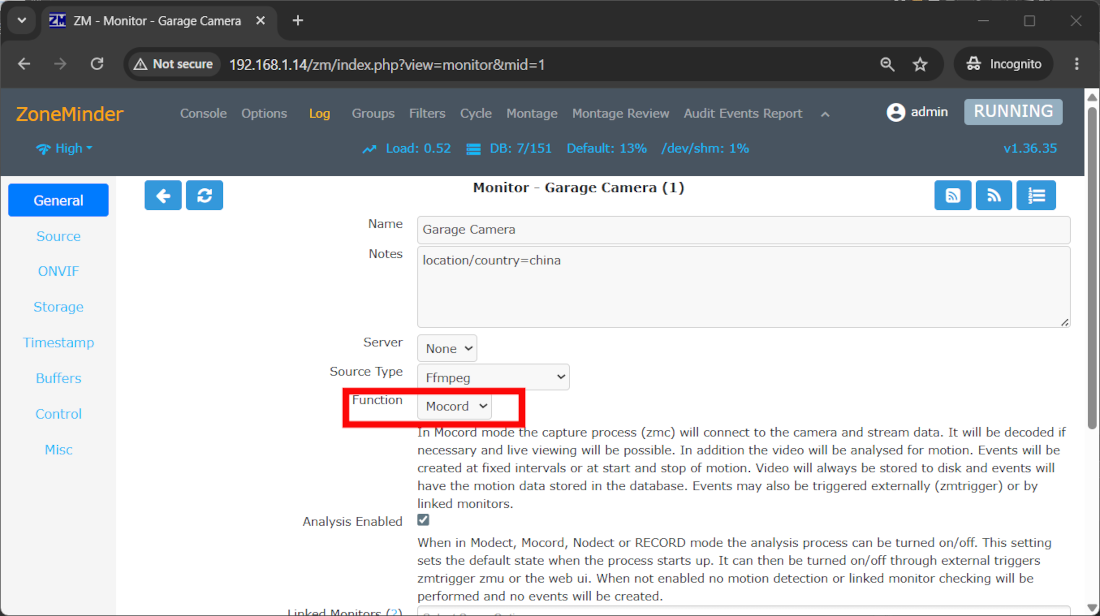Click the browser back arrow
This screenshot has width=1100, height=616.
click(x=25, y=64)
